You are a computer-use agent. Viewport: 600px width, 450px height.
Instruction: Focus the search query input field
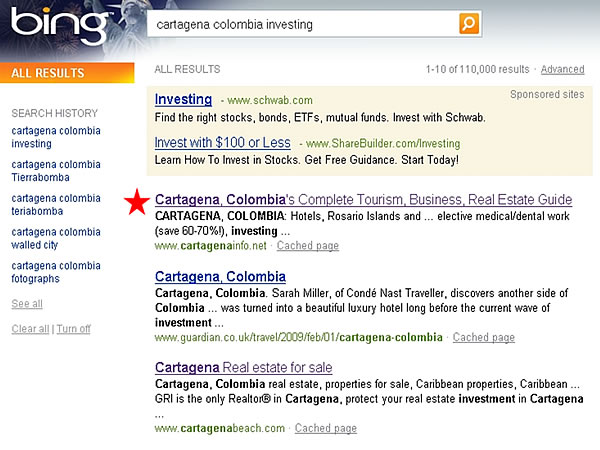point(300,23)
